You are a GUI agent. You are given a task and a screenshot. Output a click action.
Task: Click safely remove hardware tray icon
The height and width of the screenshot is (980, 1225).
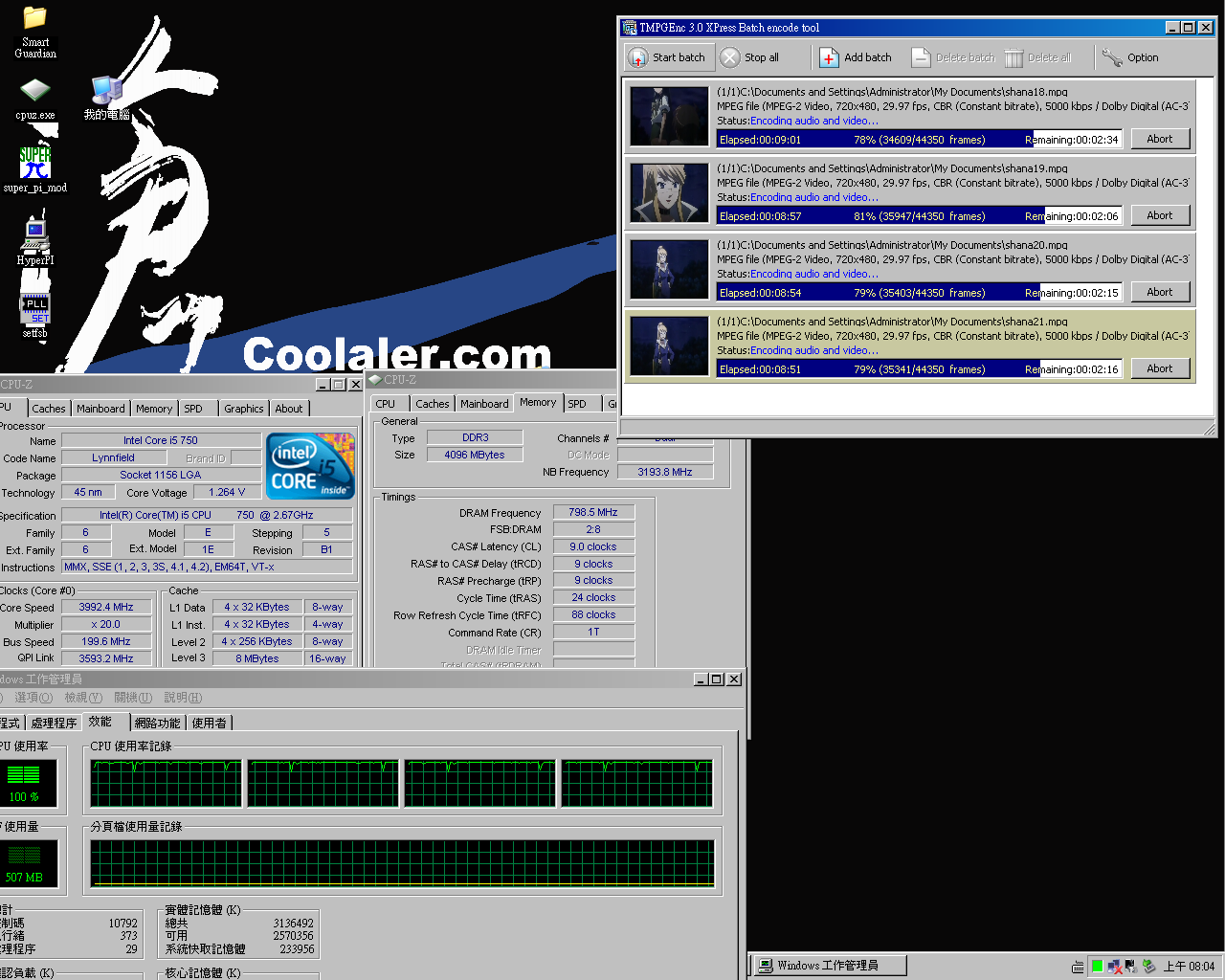[1148, 967]
